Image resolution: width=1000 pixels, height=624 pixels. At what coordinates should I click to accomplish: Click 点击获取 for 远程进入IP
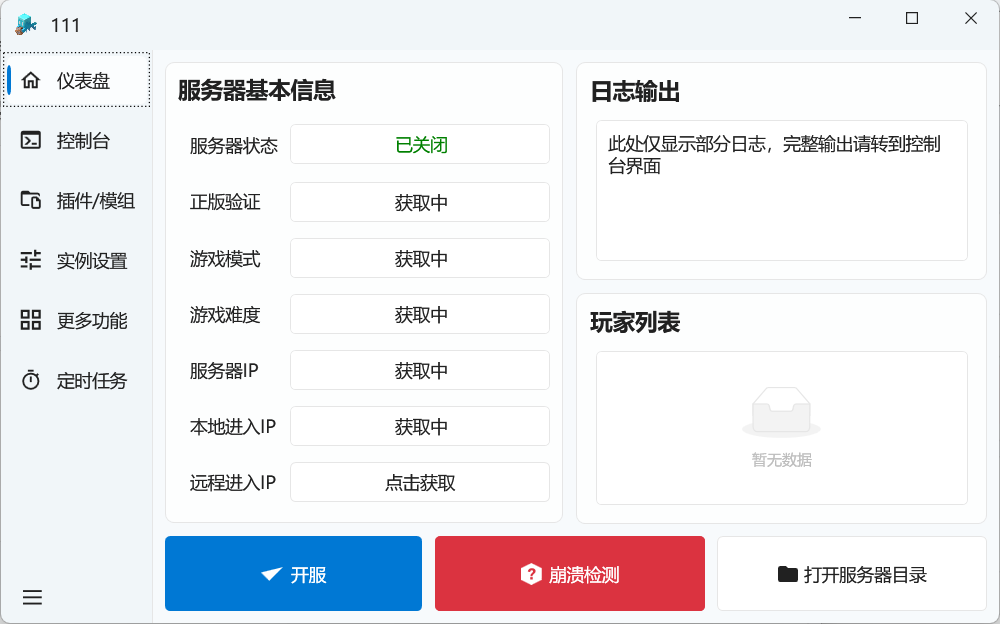pos(420,482)
